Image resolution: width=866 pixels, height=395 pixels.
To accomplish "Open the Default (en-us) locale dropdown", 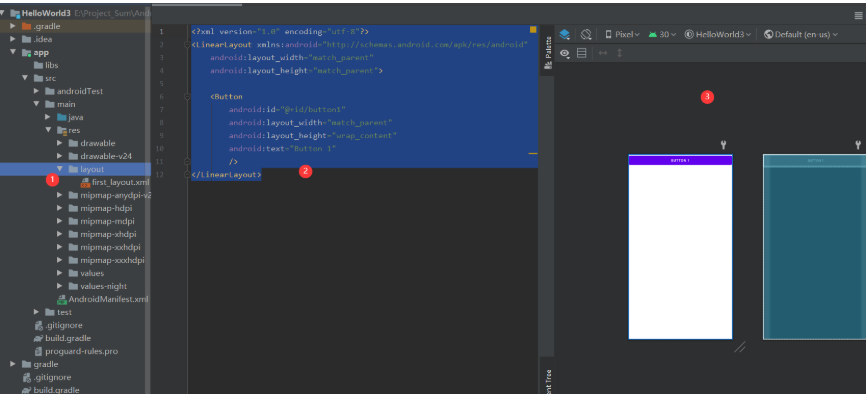I will [x=801, y=34].
